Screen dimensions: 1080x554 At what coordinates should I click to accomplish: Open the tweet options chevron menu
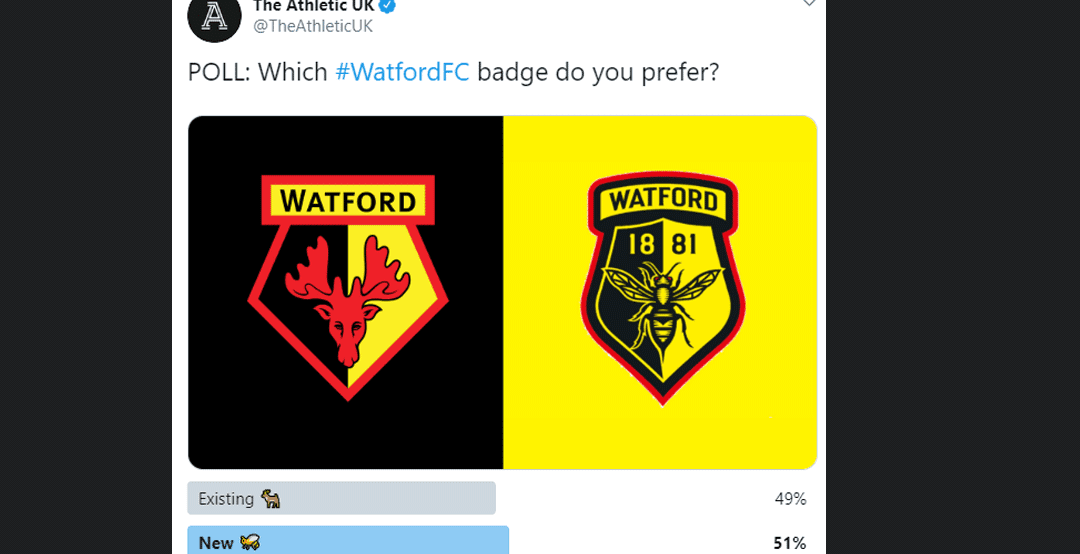809,4
